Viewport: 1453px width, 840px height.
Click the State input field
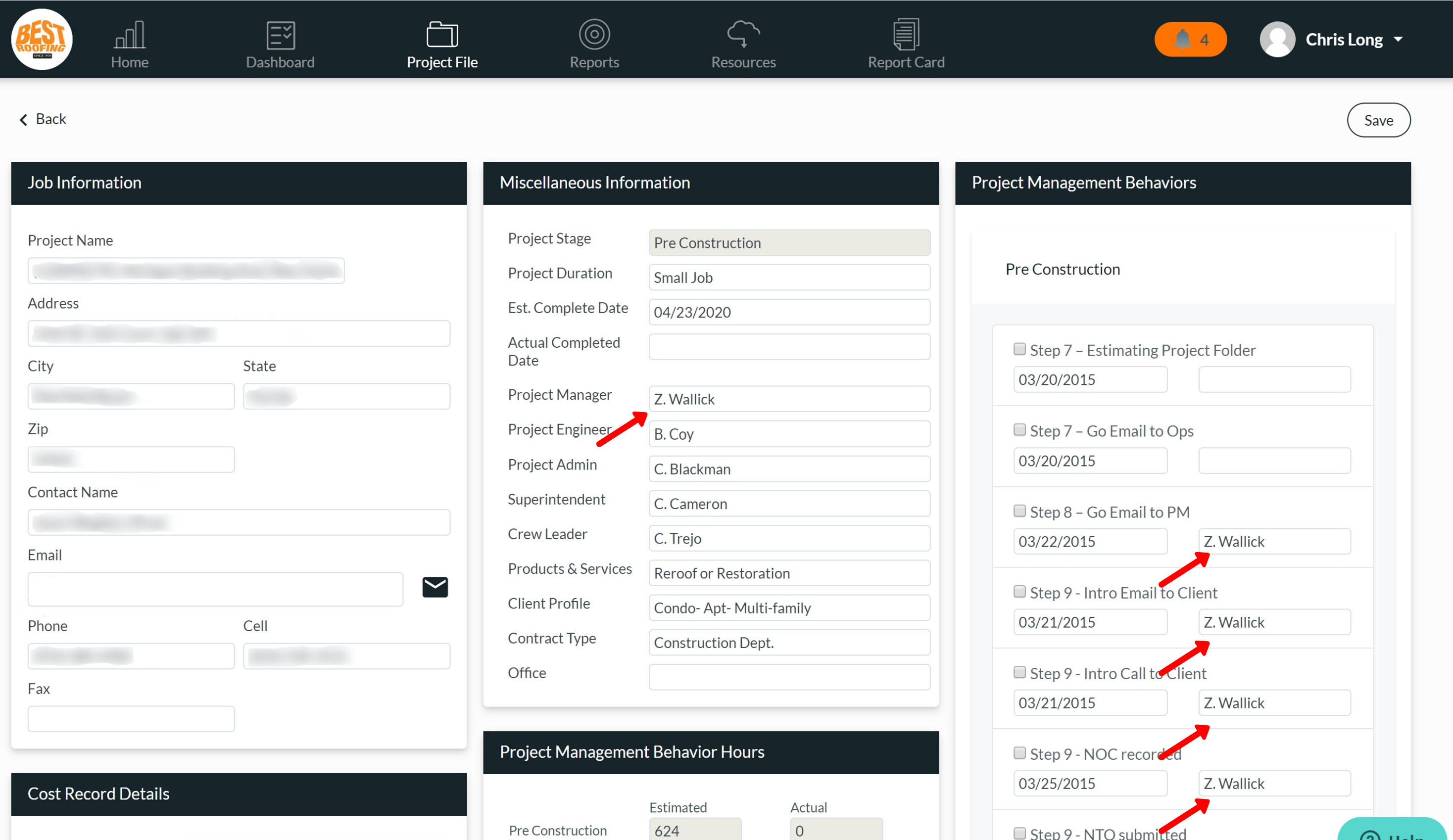click(346, 396)
